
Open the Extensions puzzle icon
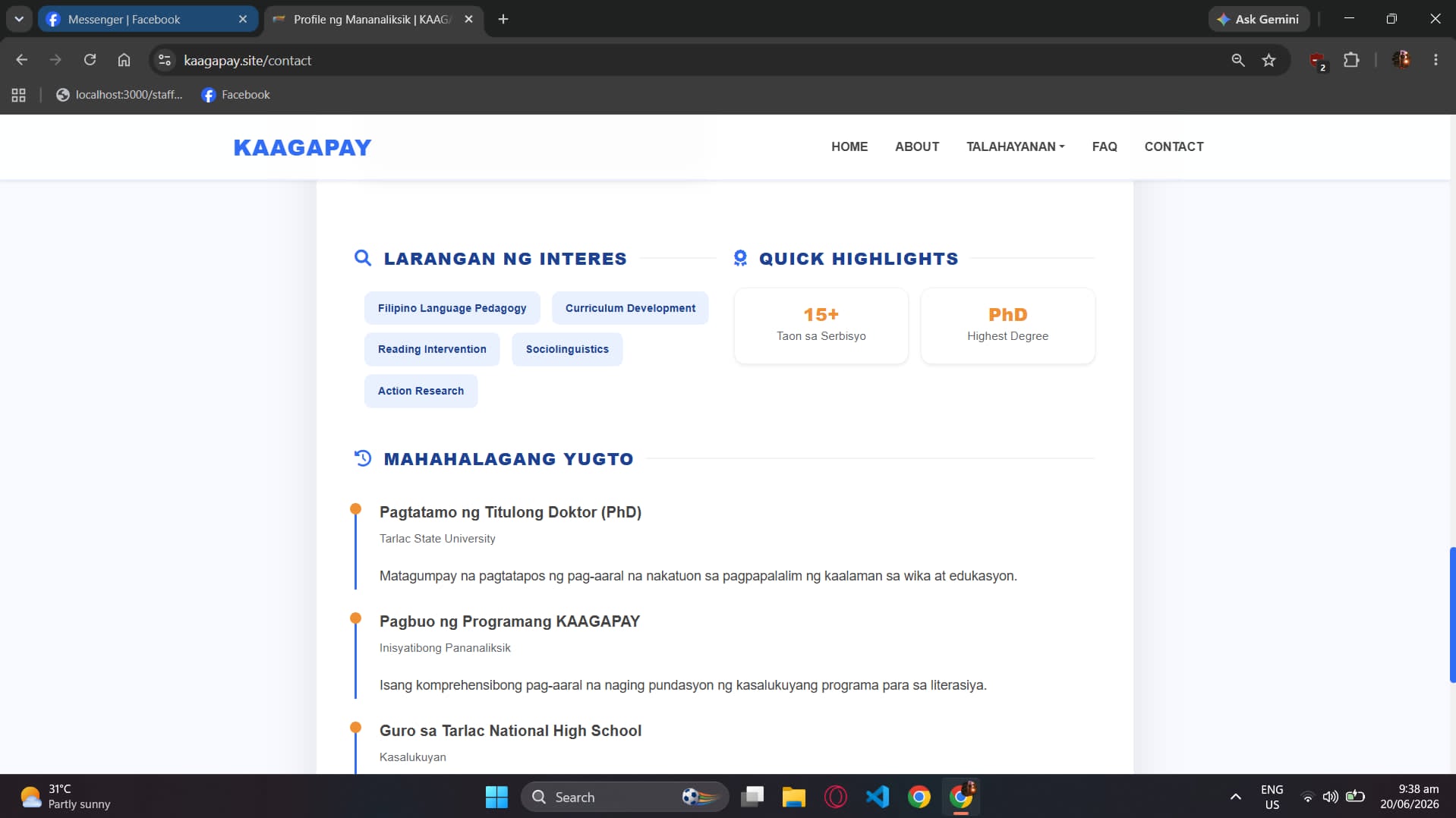pos(1351,60)
